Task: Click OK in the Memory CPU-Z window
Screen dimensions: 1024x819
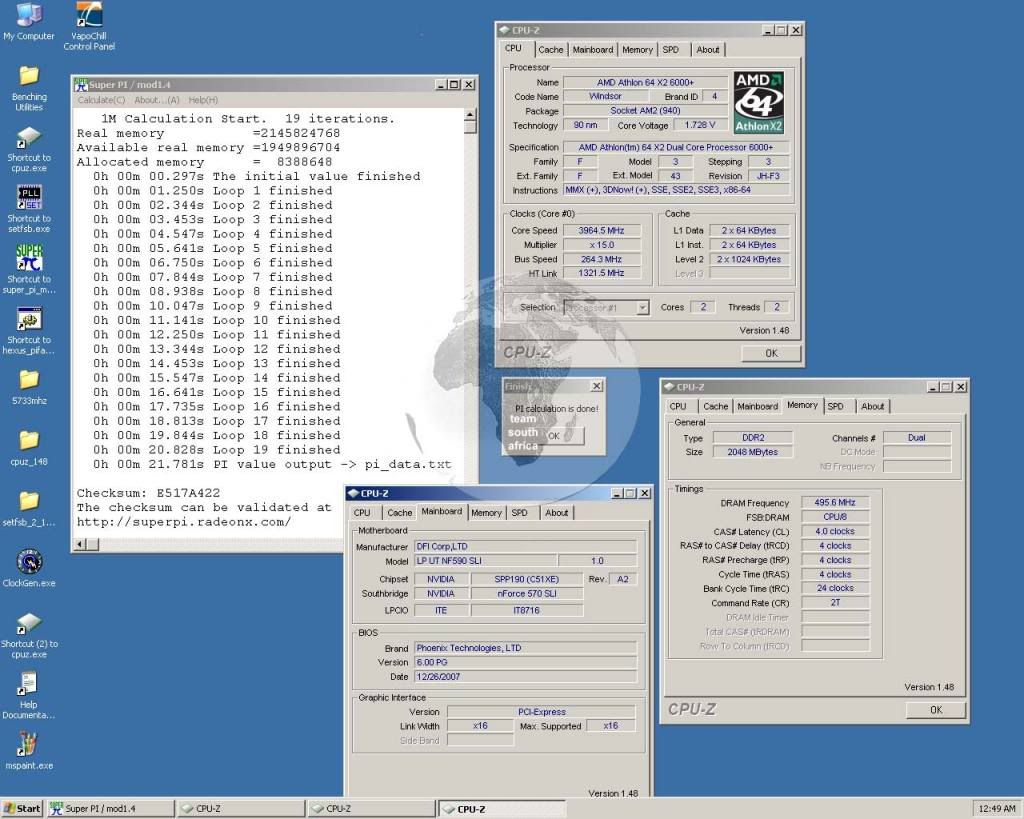Action: (x=936, y=710)
